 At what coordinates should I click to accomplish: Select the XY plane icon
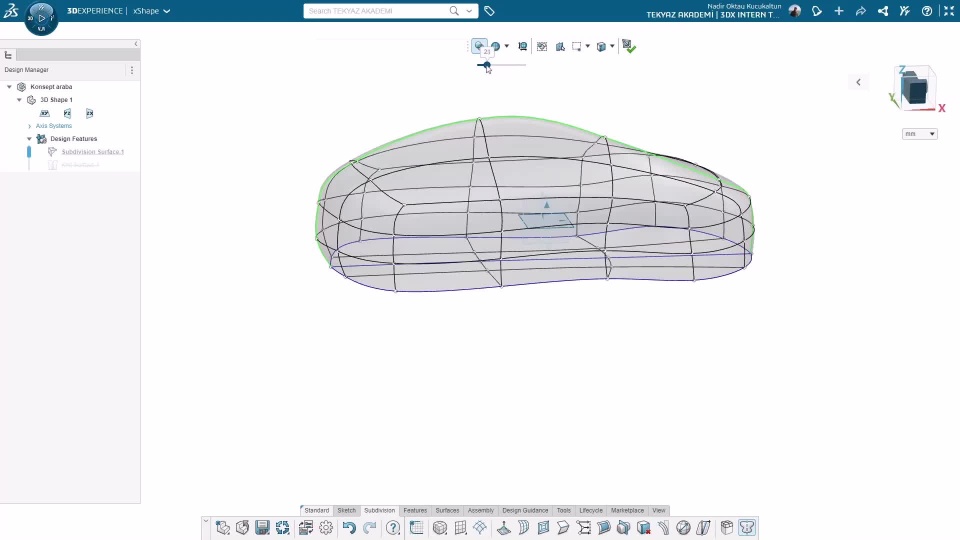(45, 113)
